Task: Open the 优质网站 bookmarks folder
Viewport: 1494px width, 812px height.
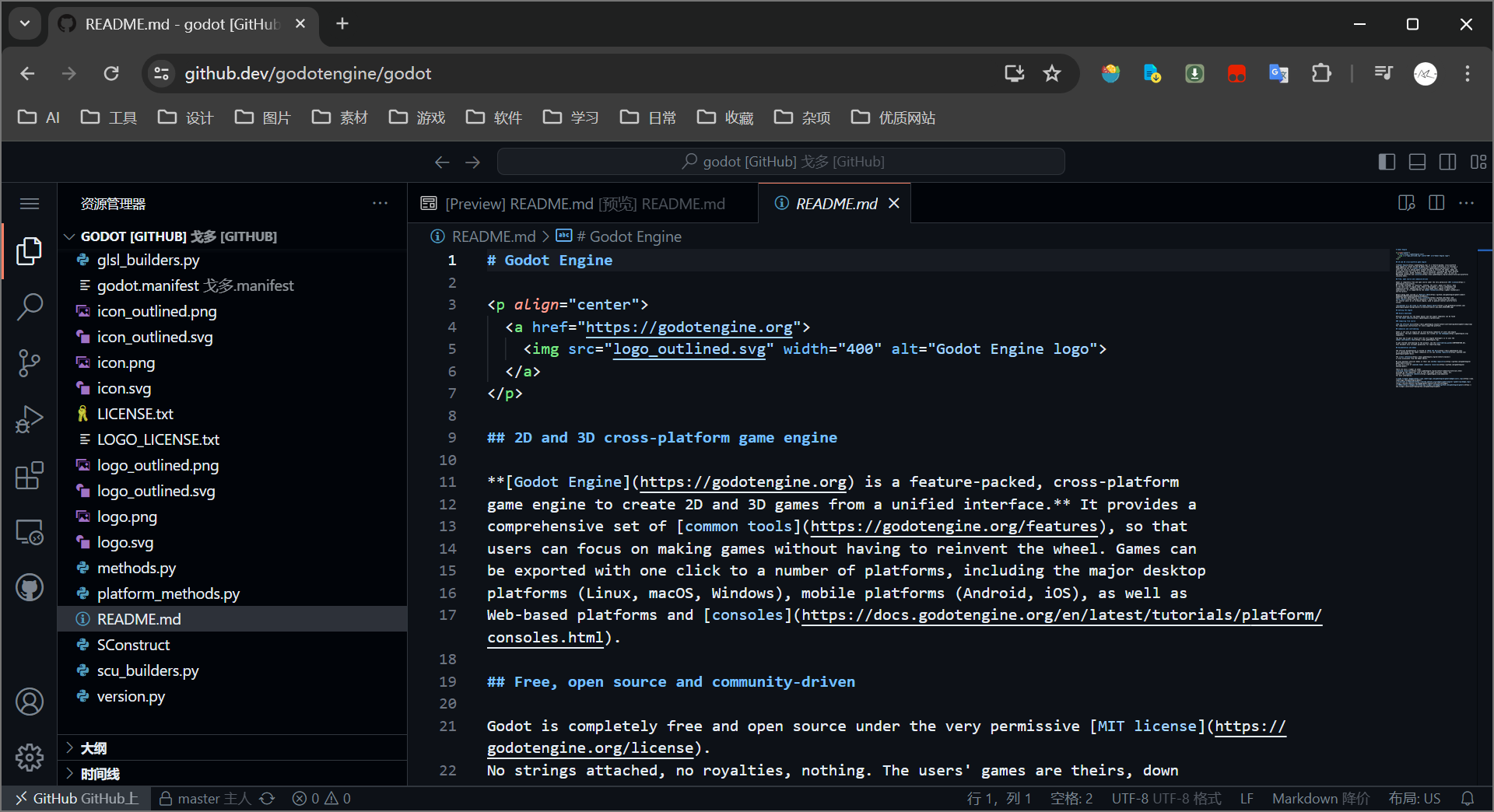Action: pyautogui.click(x=893, y=117)
